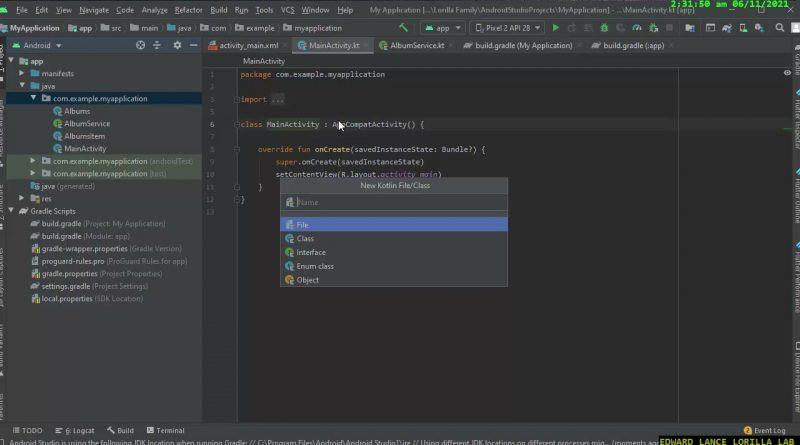The image size is (800, 445).
Task: Select Object option in dialog
Action: click(x=394, y=280)
